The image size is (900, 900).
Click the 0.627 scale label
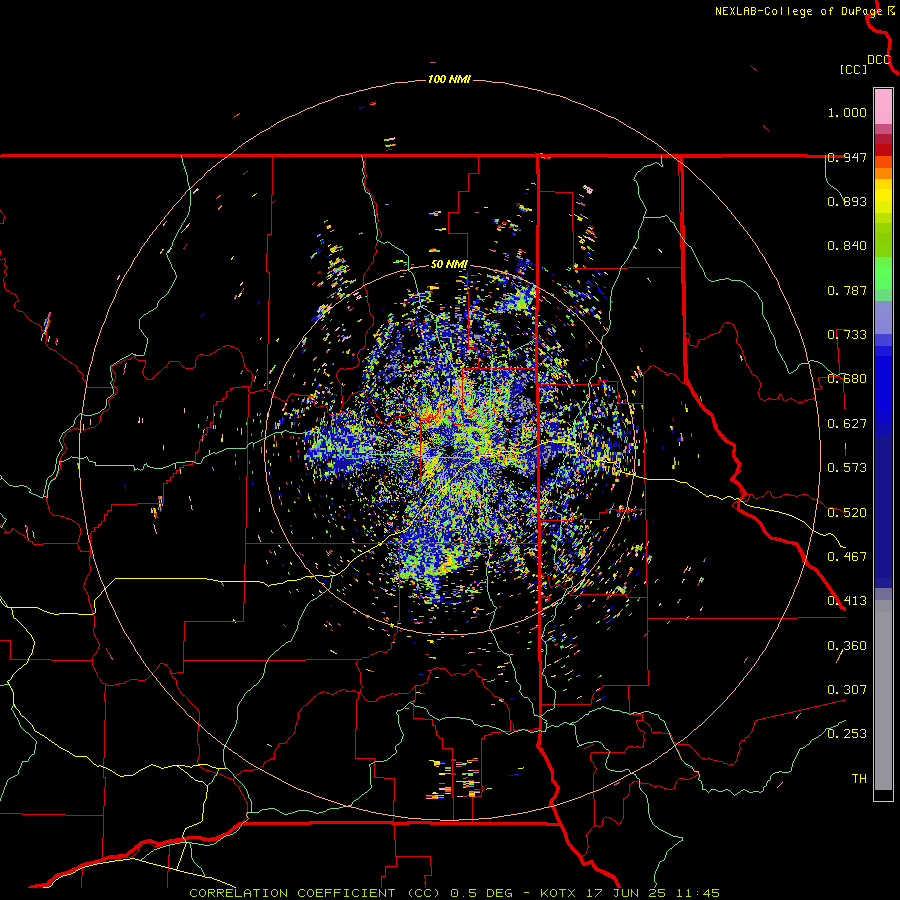[x=847, y=424]
